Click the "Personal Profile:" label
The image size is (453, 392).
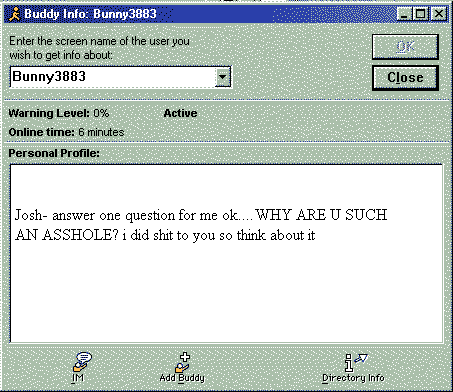pyautogui.click(x=54, y=153)
